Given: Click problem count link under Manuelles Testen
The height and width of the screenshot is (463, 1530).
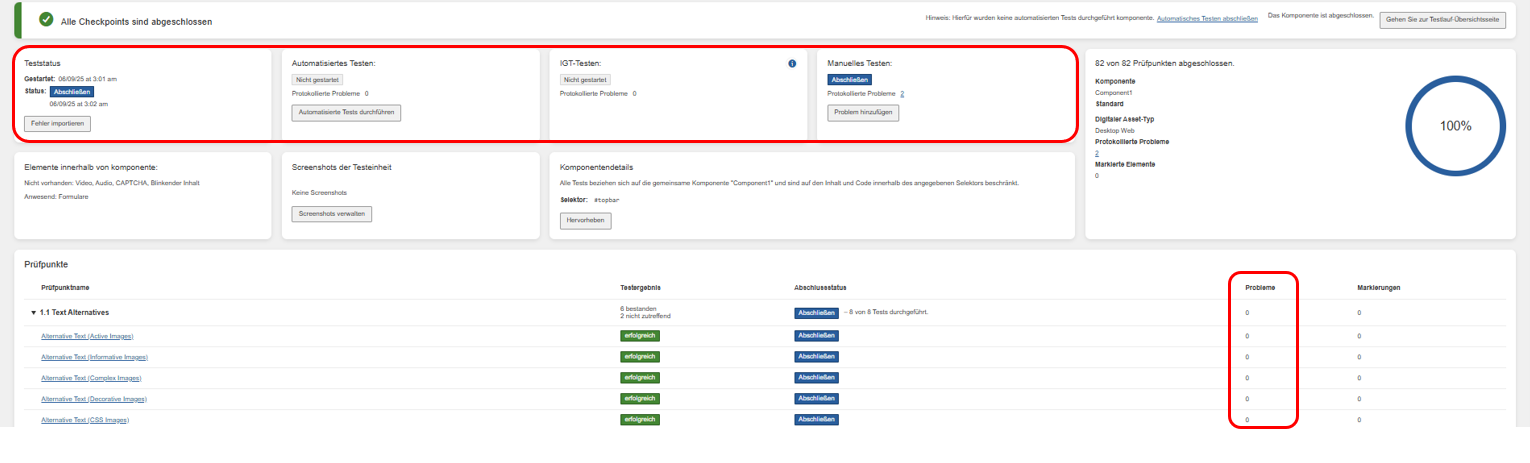Looking at the screenshot, I should click(x=902, y=93).
